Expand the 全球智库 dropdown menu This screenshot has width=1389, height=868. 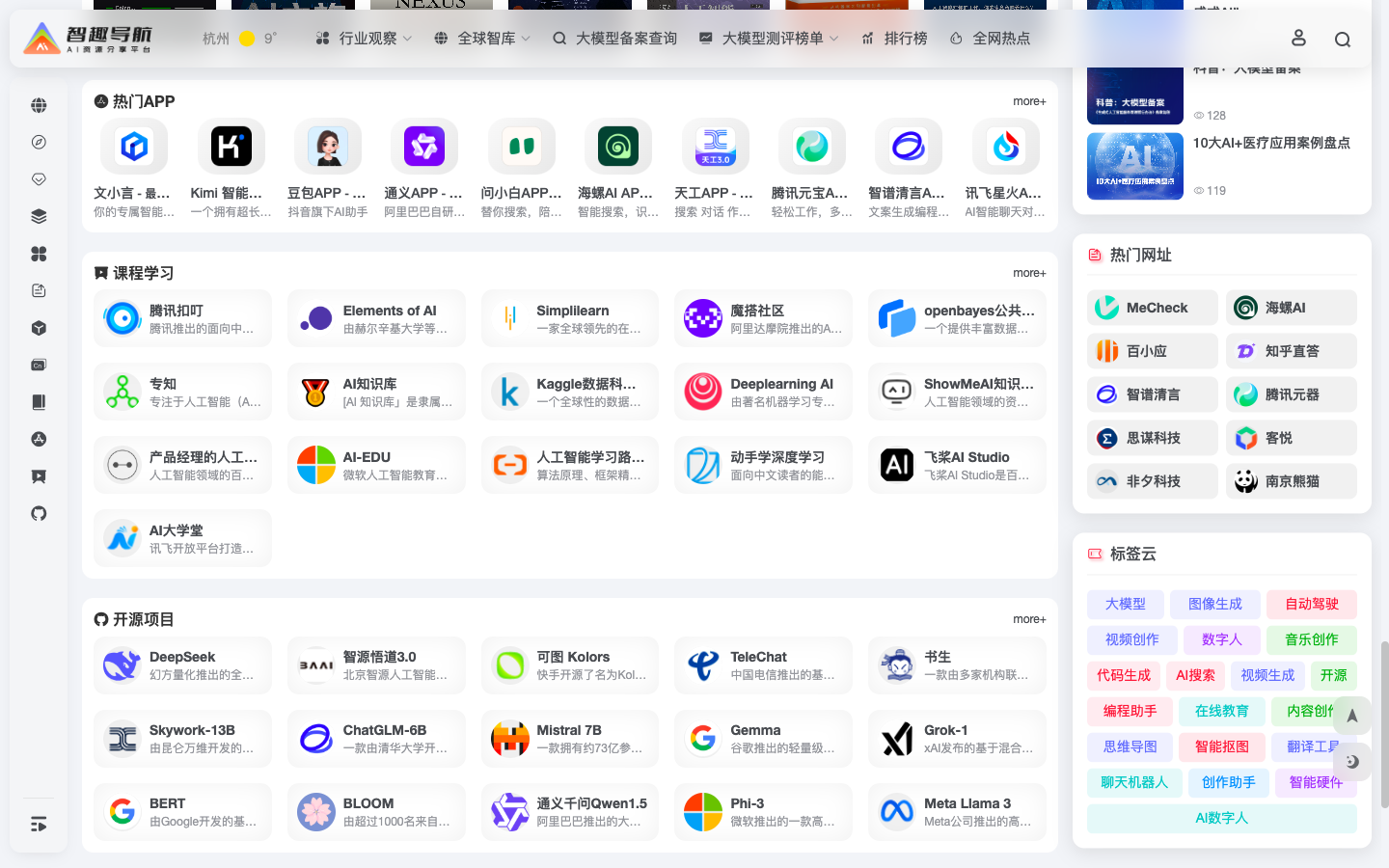coord(482,39)
